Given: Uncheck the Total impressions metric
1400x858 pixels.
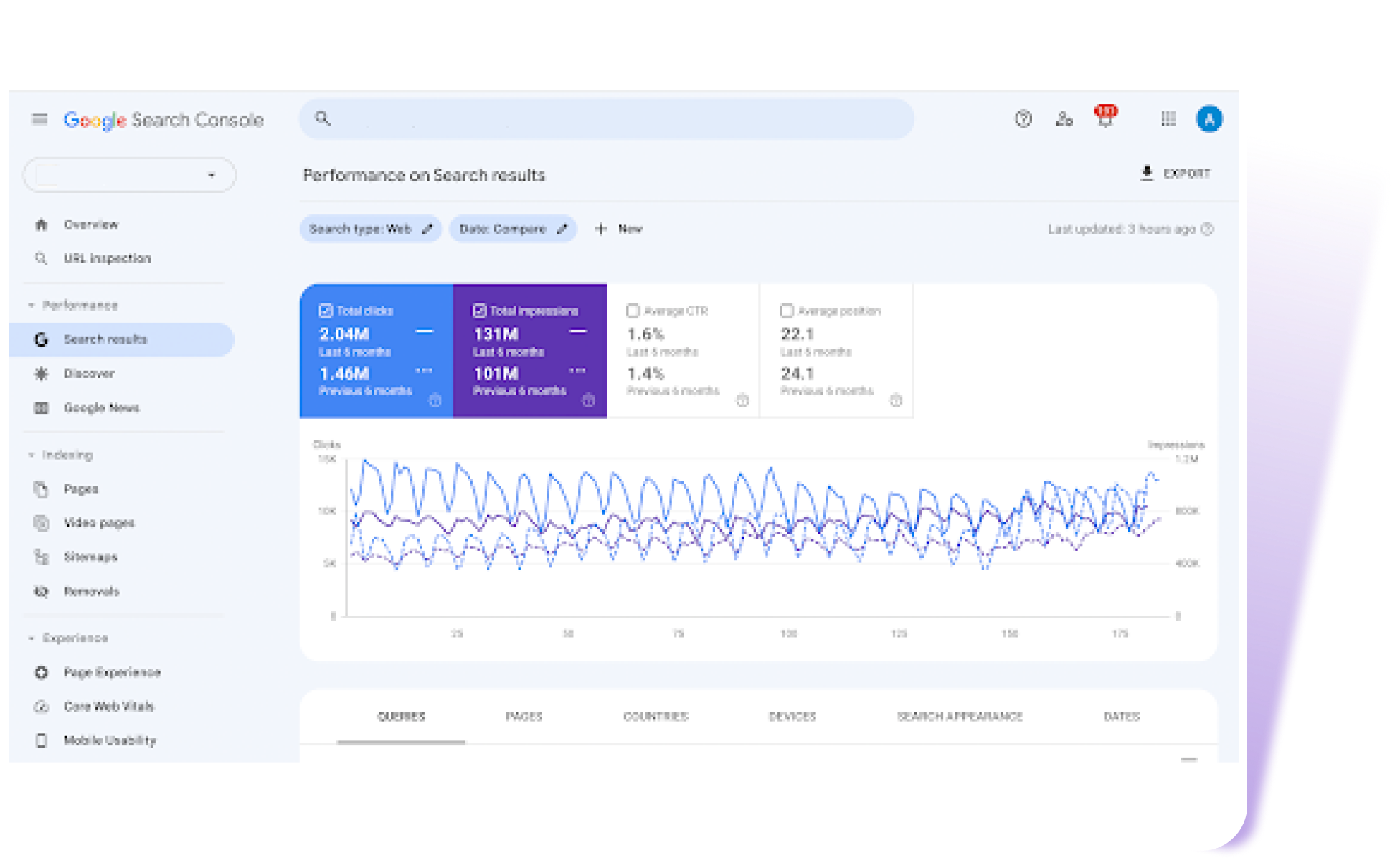Looking at the screenshot, I should pos(479,310).
